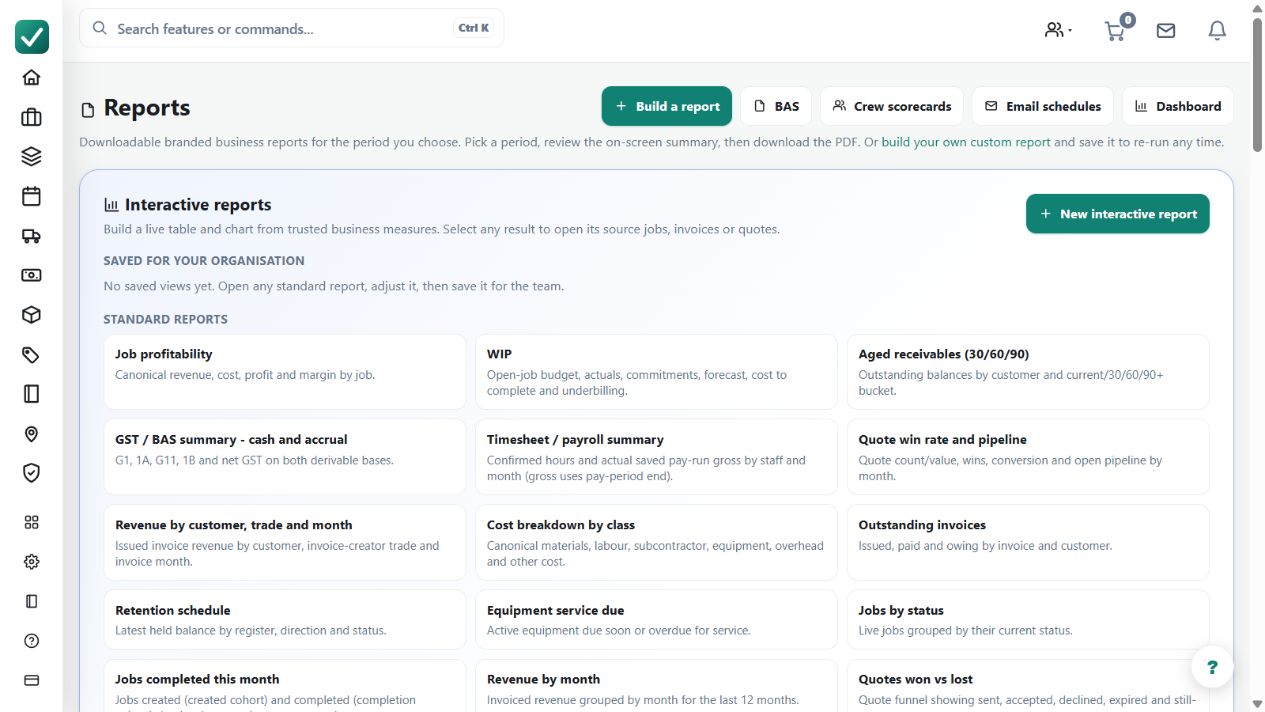Create a New interactive report
Image resolution: width=1265 pixels, height=712 pixels.
pos(1118,214)
